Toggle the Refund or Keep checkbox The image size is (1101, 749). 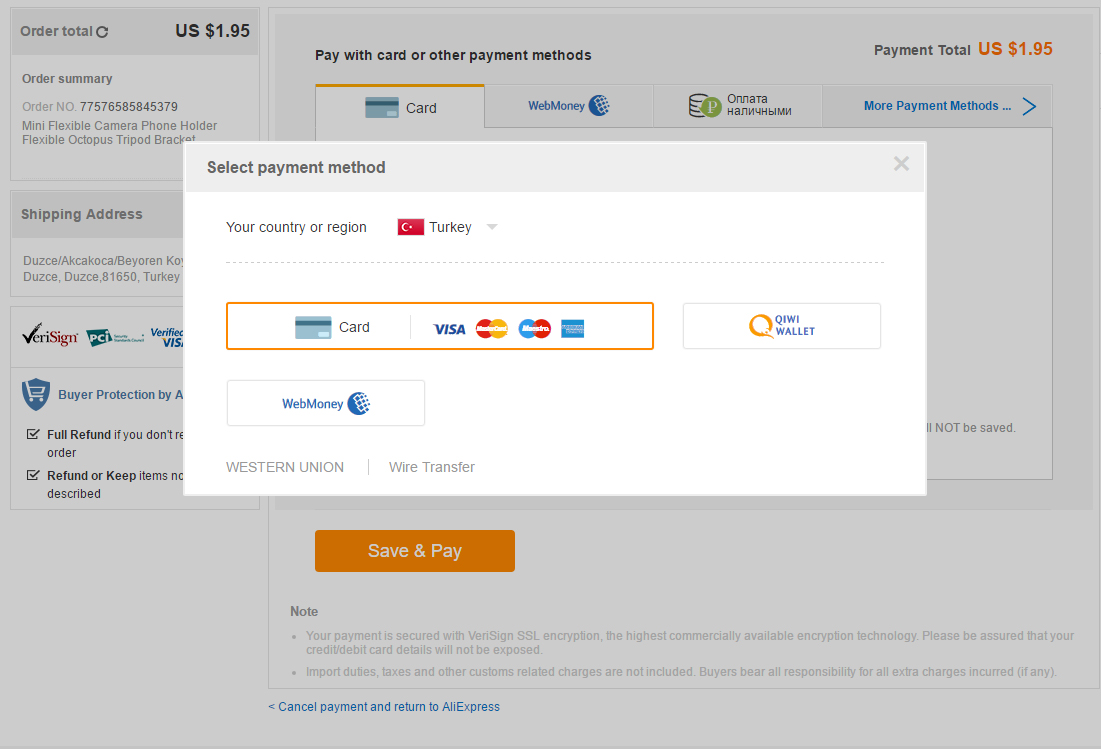point(33,476)
